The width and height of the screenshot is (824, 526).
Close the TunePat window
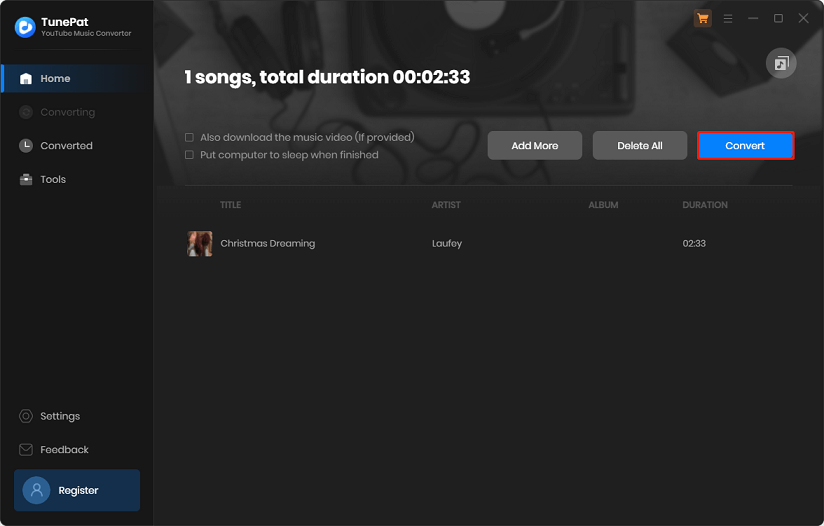coord(804,19)
